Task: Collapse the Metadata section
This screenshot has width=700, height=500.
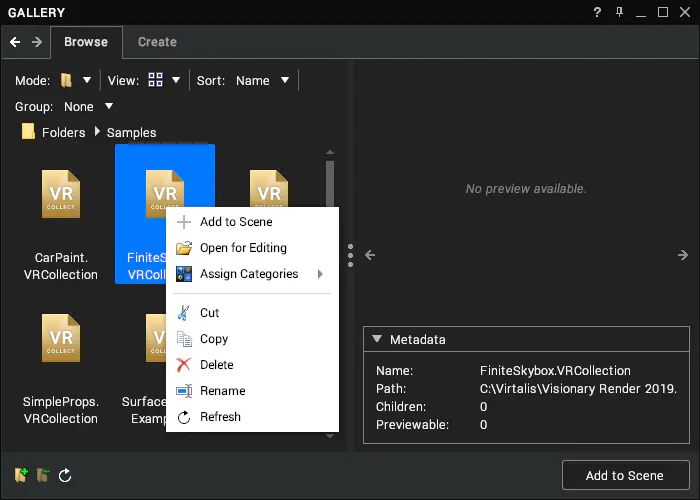Action: 377,339
